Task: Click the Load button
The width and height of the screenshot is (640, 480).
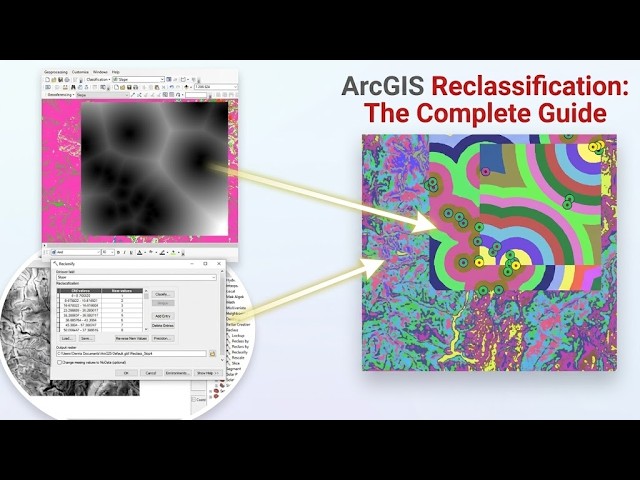Action: tap(68, 338)
